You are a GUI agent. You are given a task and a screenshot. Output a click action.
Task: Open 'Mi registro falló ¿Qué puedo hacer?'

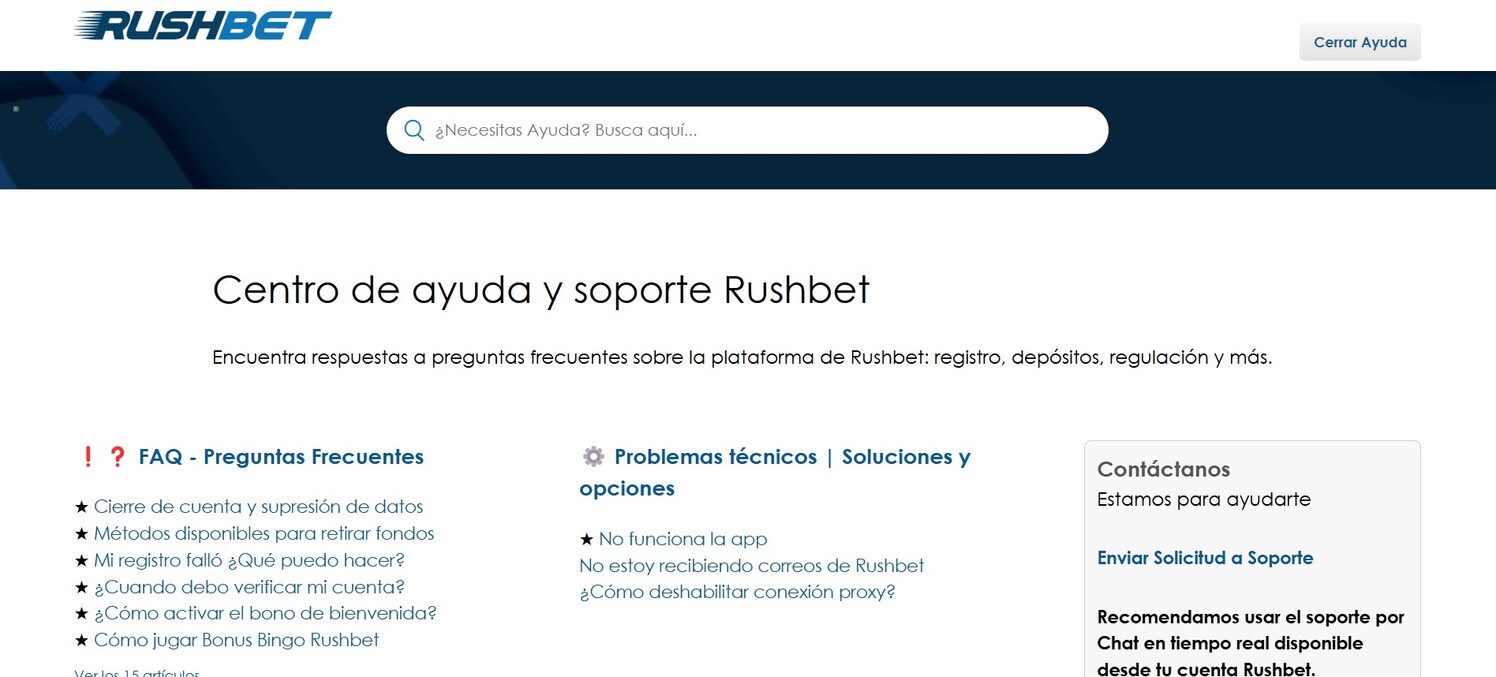[249, 560]
